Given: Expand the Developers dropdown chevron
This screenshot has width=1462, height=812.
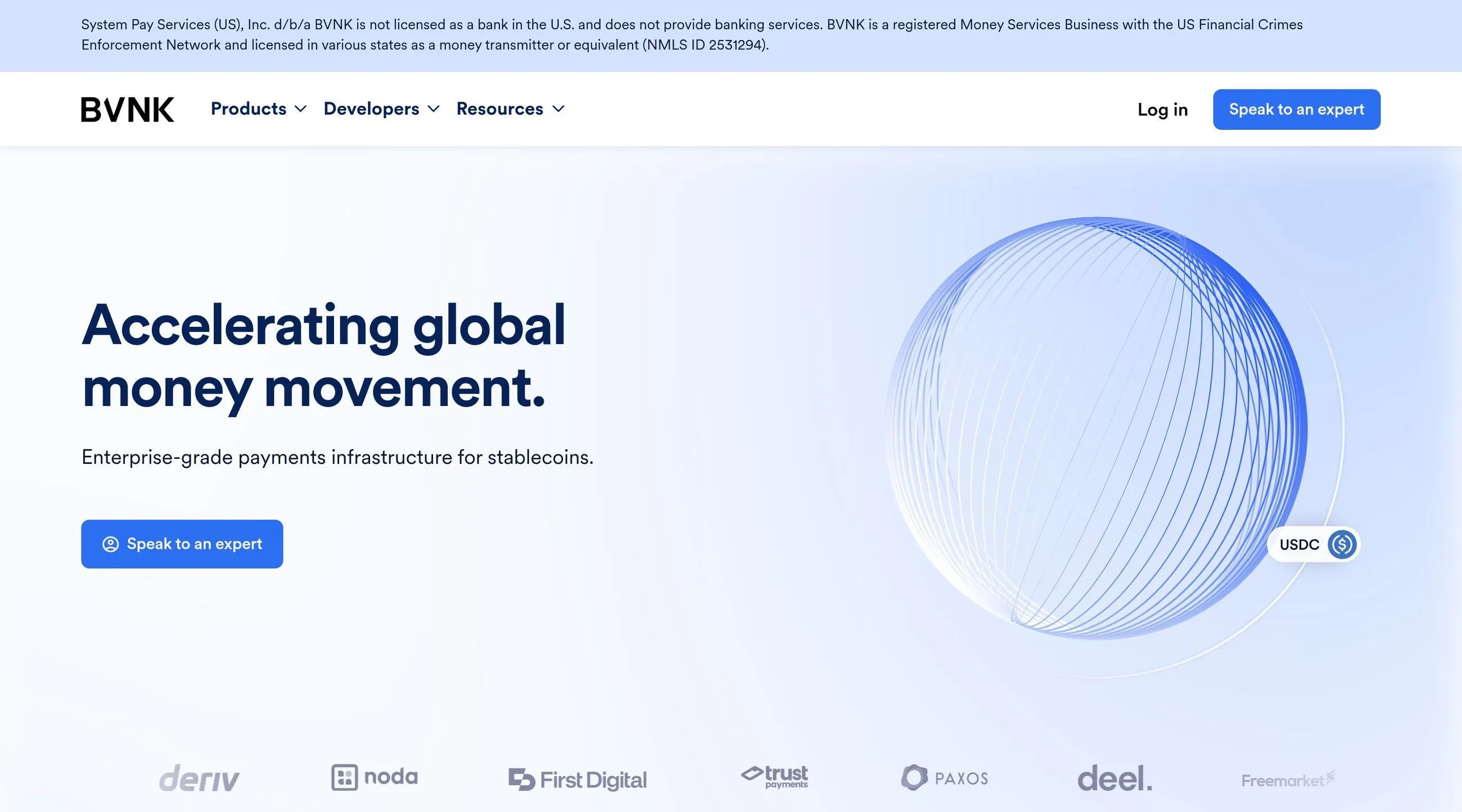Looking at the screenshot, I should coord(434,109).
